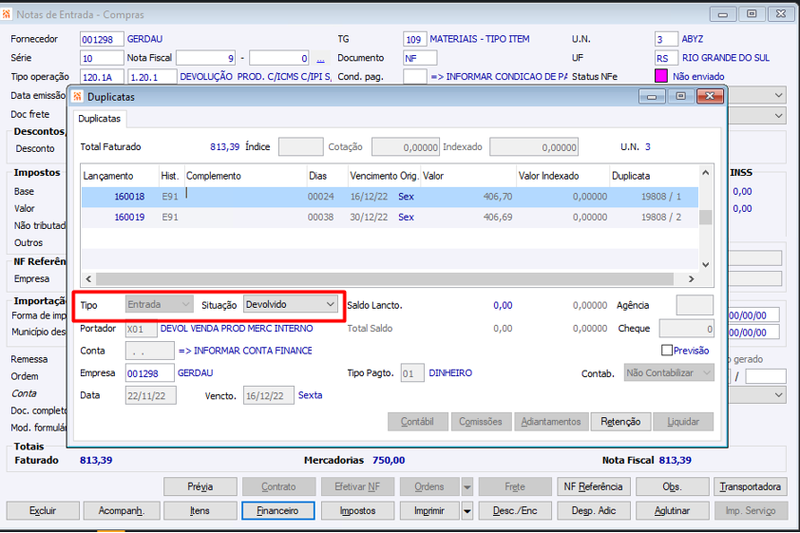Screen dimensions: 800x533
Task: Click the magenta Status NFe indicator
Action: point(661,76)
